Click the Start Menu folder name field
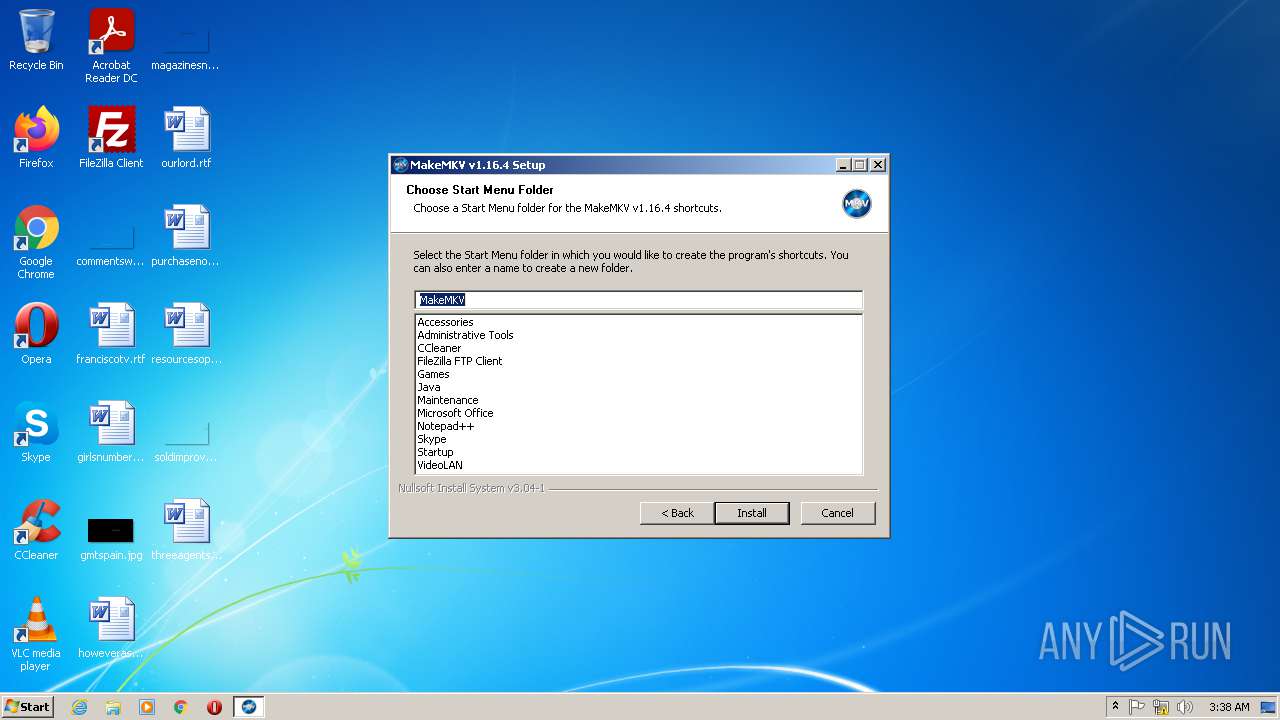The width and height of the screenshot is (1280, 720). pos(638,300)
